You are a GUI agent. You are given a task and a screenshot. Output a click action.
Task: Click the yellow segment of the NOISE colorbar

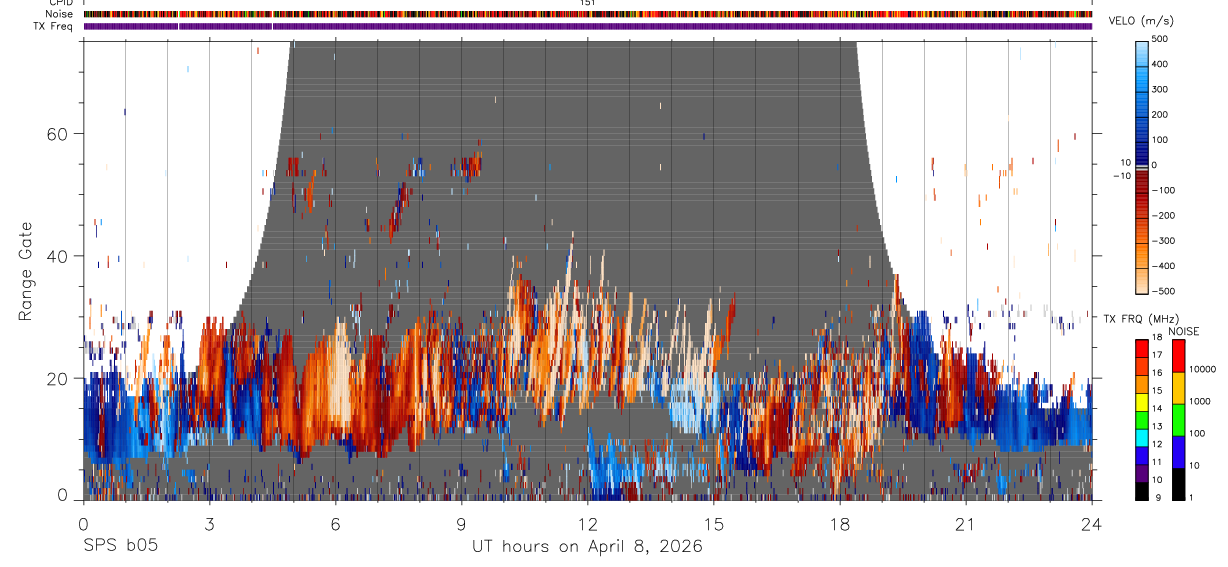[1179, 387]
